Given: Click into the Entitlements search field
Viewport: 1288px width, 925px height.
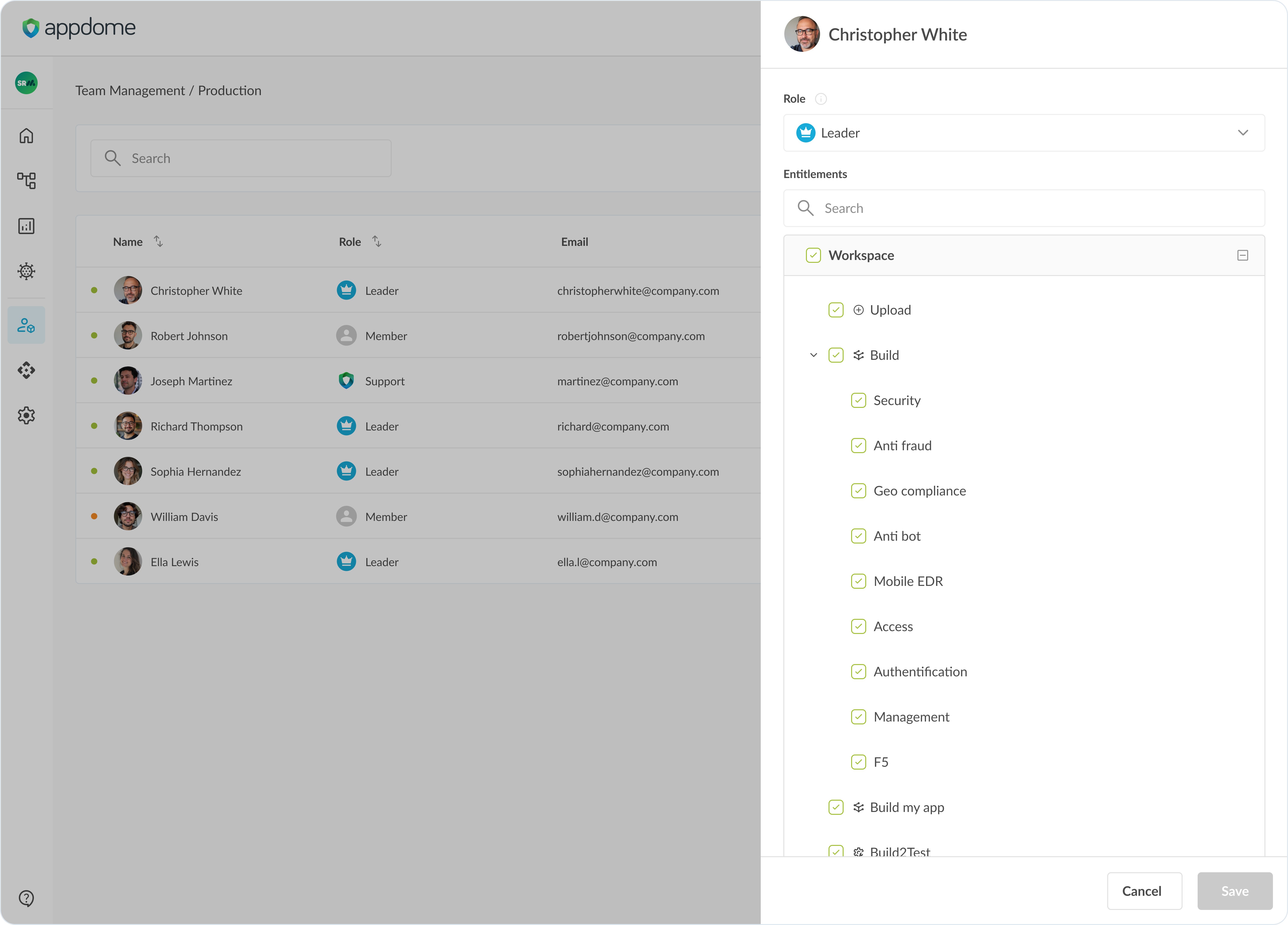Looking at the screenshot, I should (1024, 208).
